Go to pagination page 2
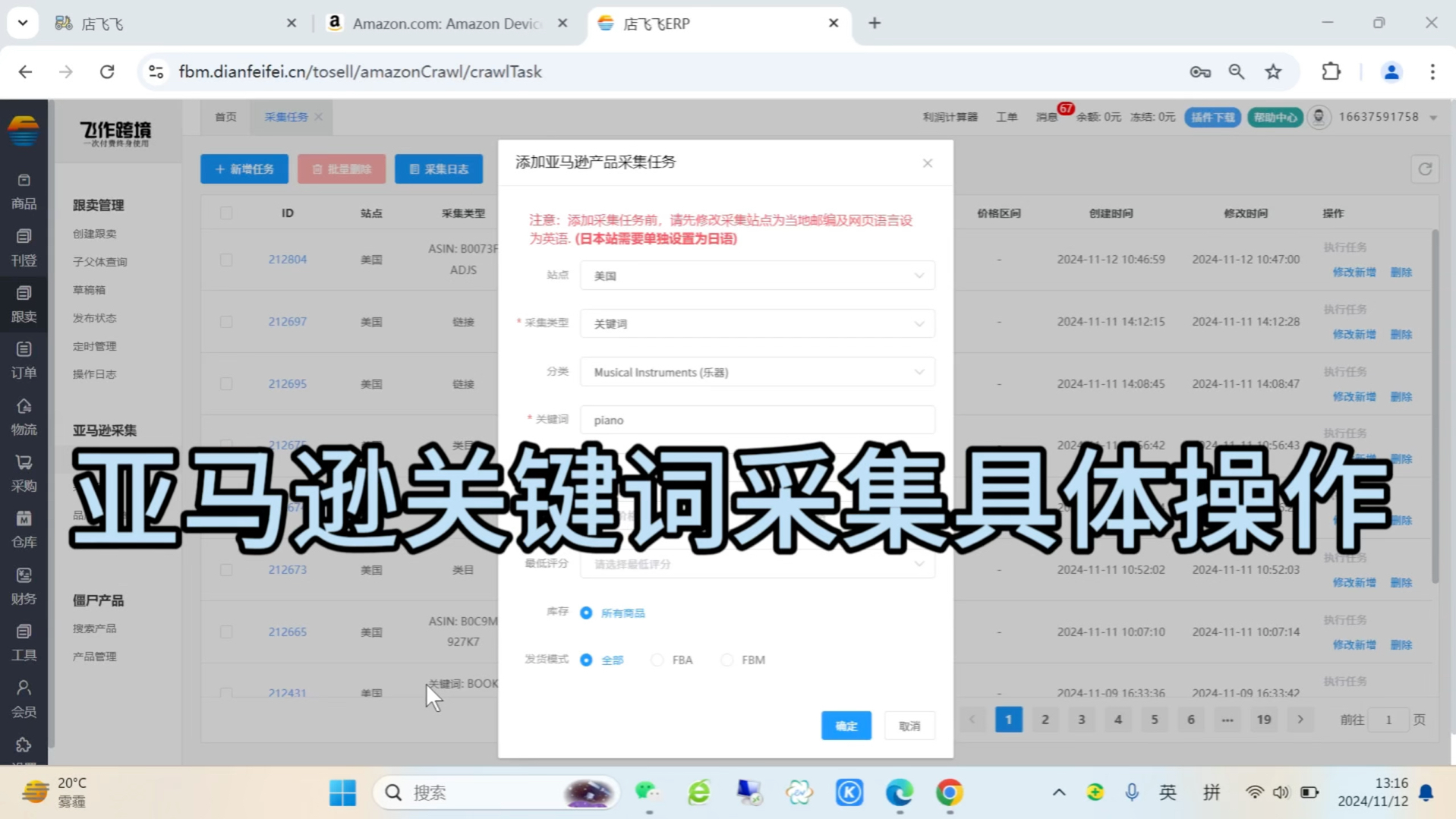The image size is (1456, 819). coord(1045,720)
